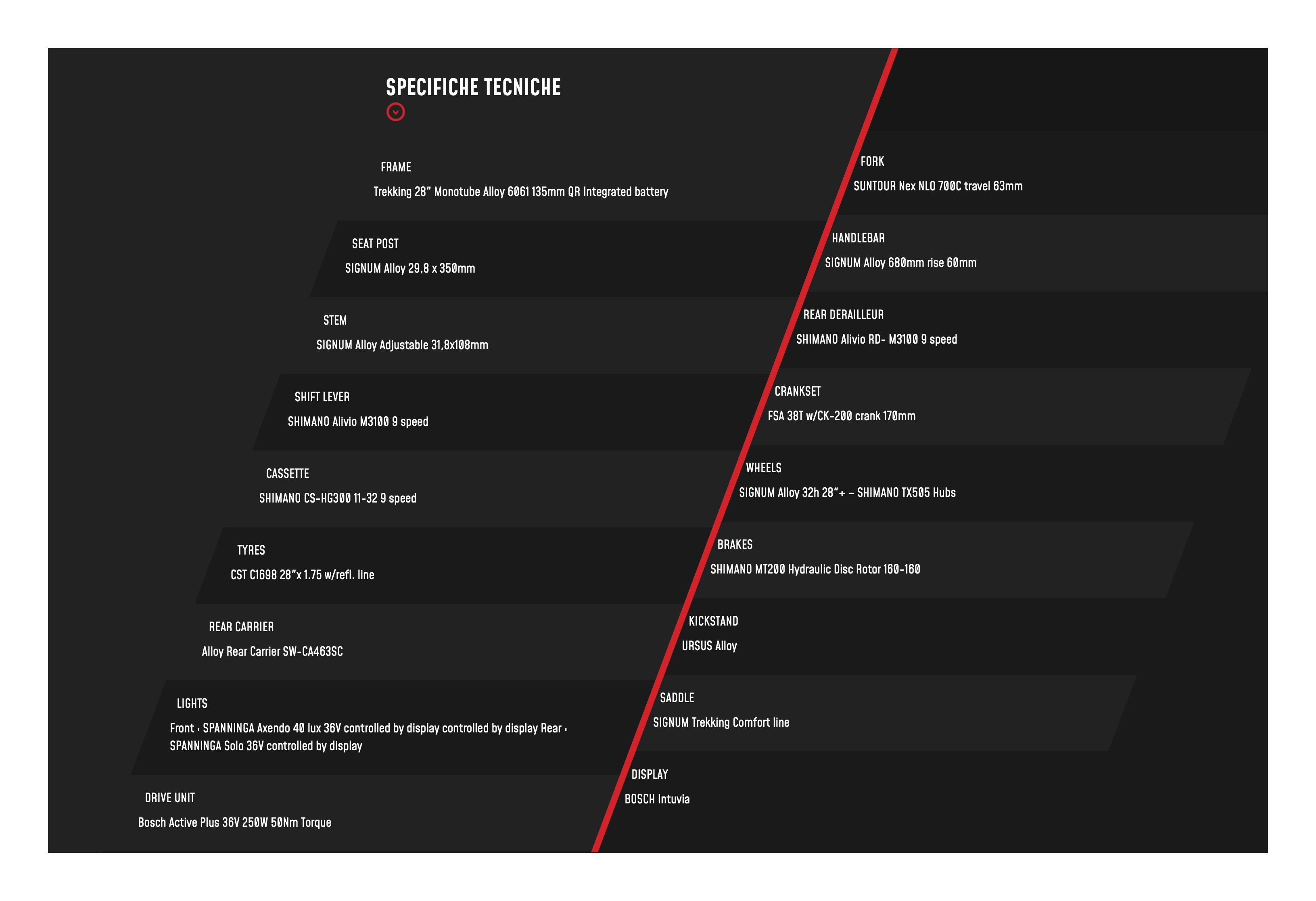
Task: Click the CASSETTE label
Action: (287, 474)
